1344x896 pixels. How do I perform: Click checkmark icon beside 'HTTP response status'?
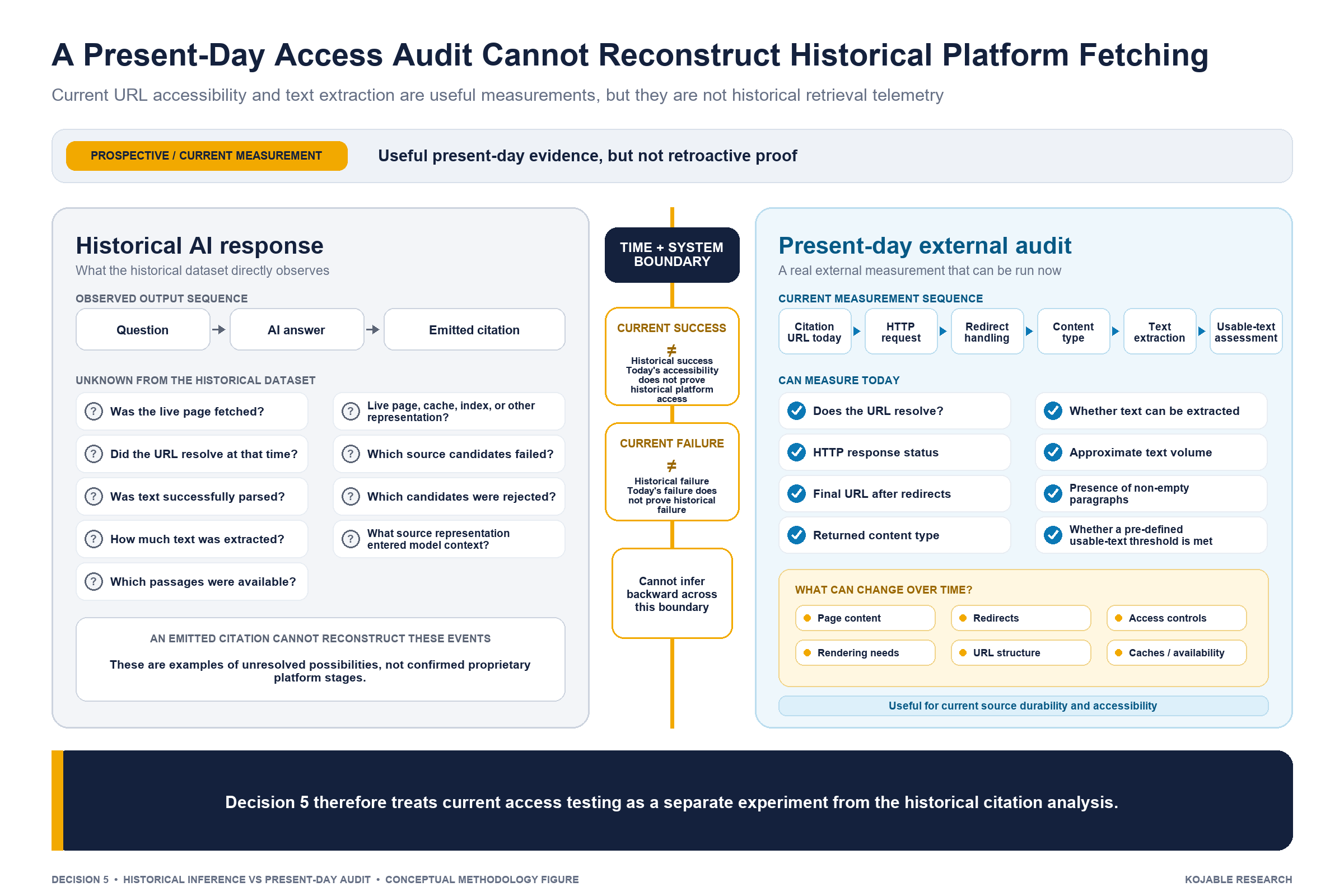click(796, 452)
